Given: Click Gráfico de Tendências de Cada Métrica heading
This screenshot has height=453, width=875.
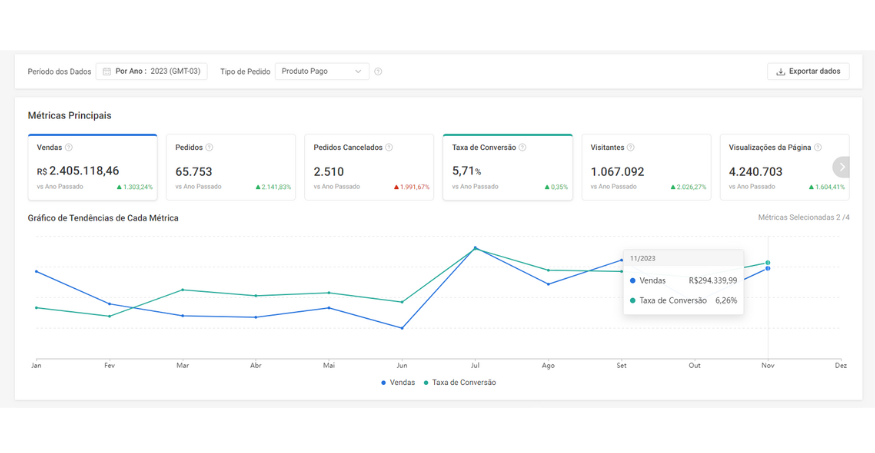Looking at the screenshot, I should [x=103, y=218].
